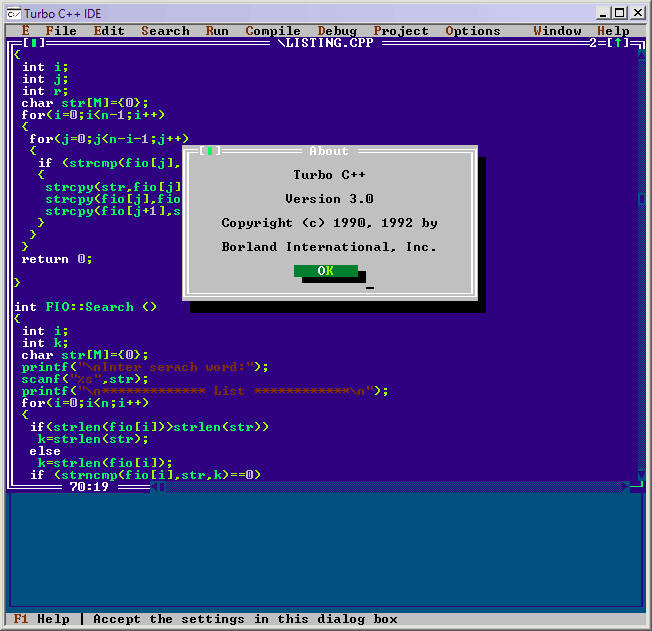Open the Project menu
This screenshot has height=631, width=652.
401,31
